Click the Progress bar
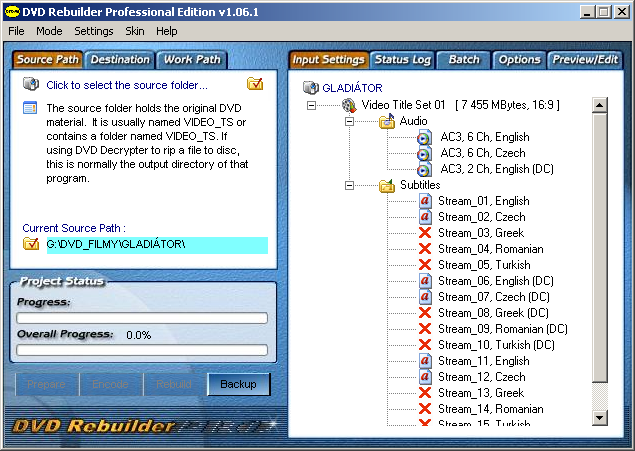Screen dimensions: 635x451 click(x=142, y=318)
